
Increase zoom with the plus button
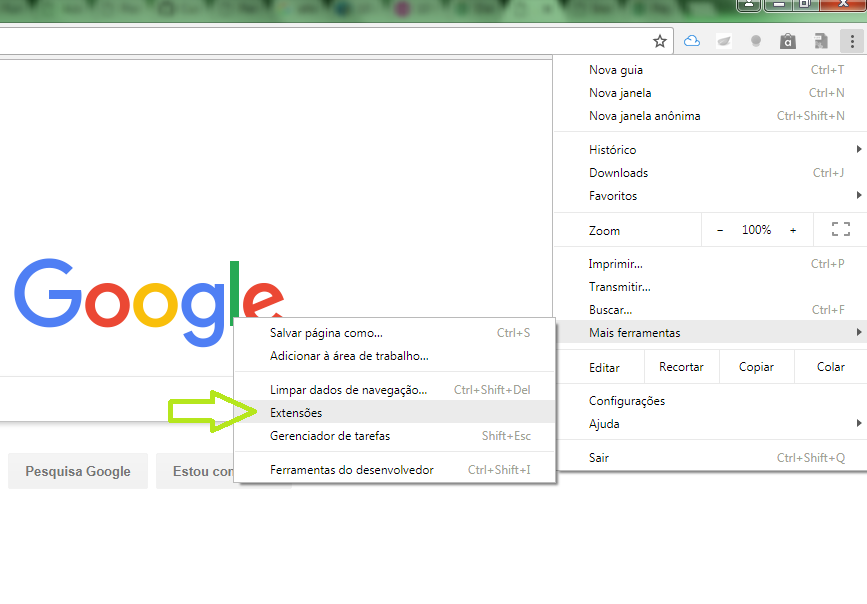(793, 230)
